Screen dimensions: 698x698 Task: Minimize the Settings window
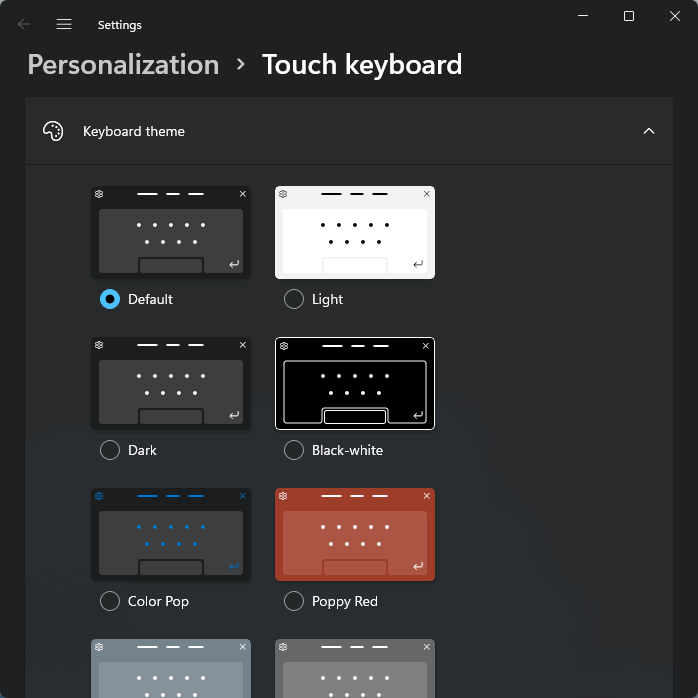coord(583,16)
